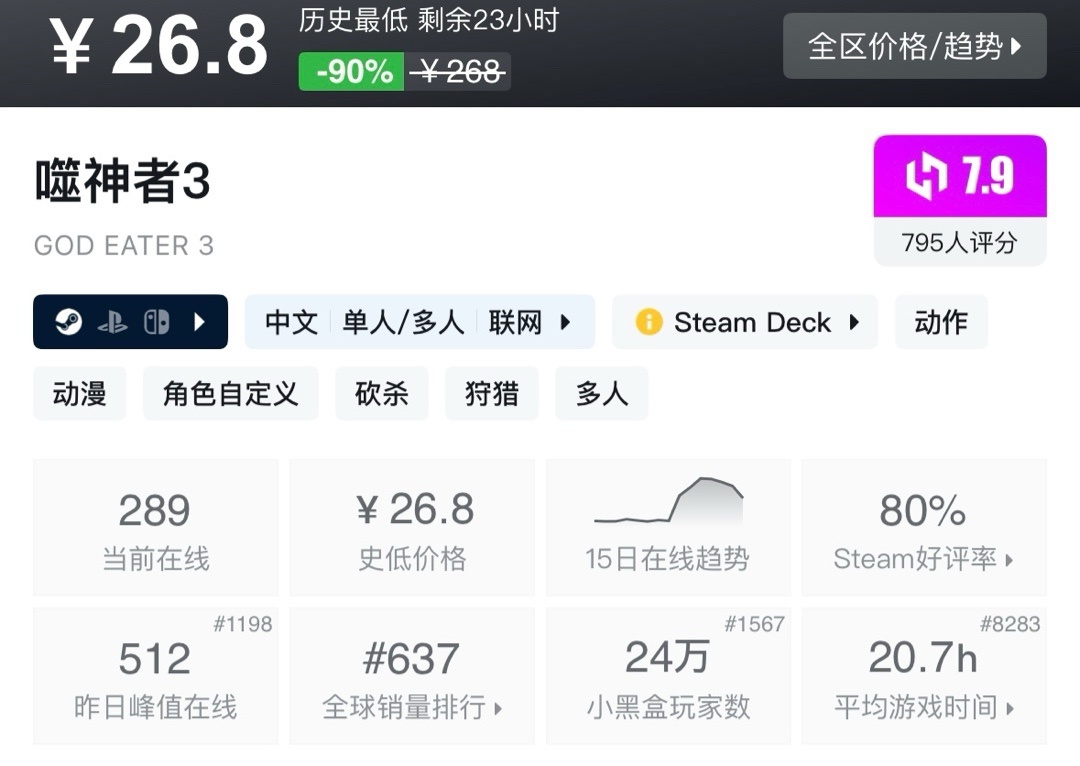
Task: Click the #1198 rank label
Action: (242, 624)
